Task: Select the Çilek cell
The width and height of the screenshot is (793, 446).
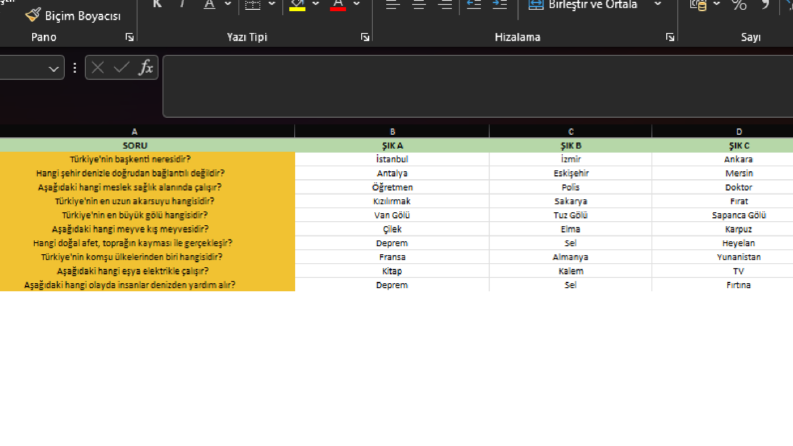Action: tap(392, 229)
